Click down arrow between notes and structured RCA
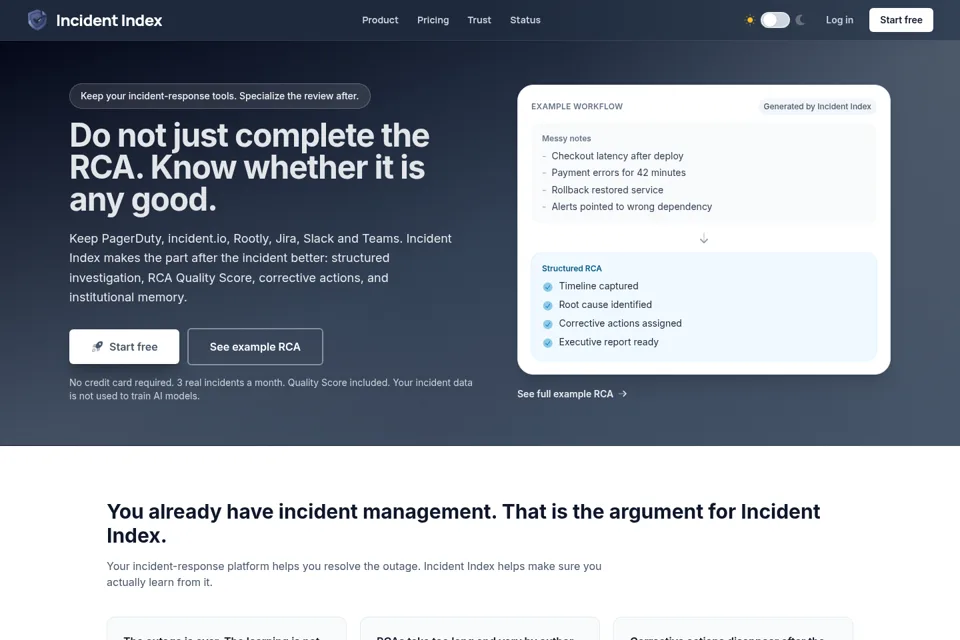 pyautogui.click(x=704, y=238)
